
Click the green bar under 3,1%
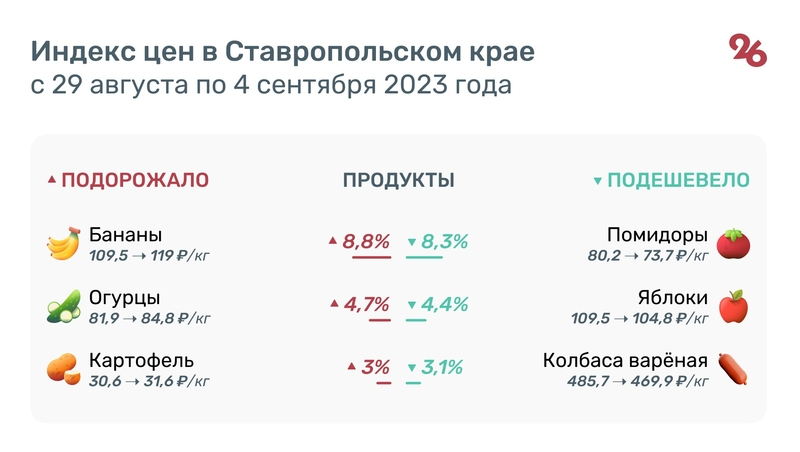click(414, 382)
